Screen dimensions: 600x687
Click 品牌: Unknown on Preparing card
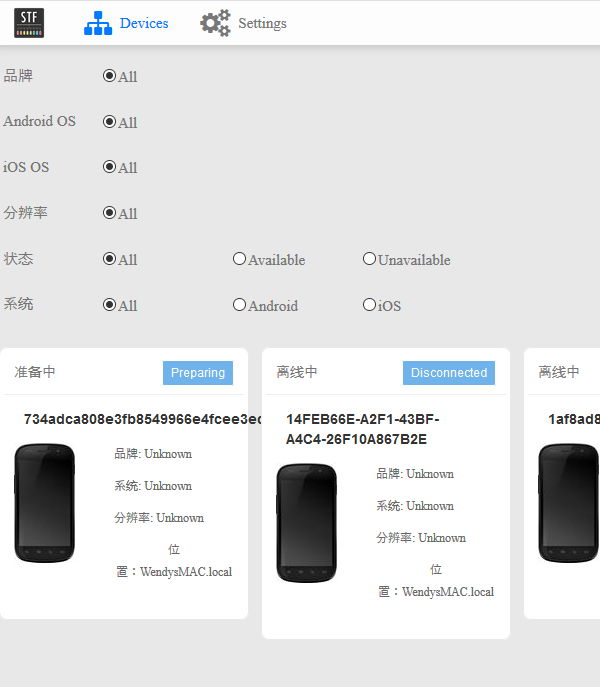pyautogui.click(x=153, y=453)
